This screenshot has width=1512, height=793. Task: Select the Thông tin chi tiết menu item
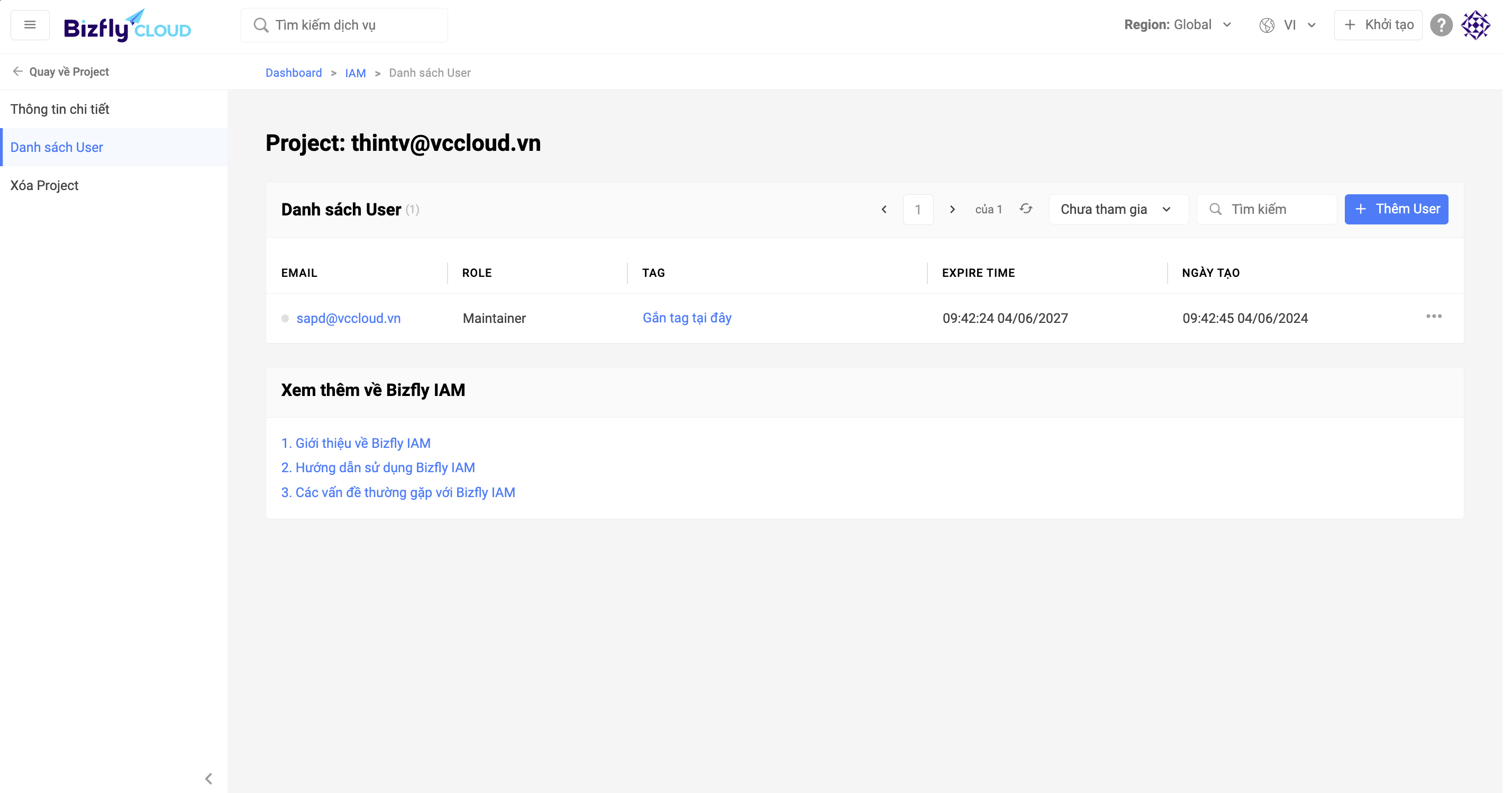point(60,109)
